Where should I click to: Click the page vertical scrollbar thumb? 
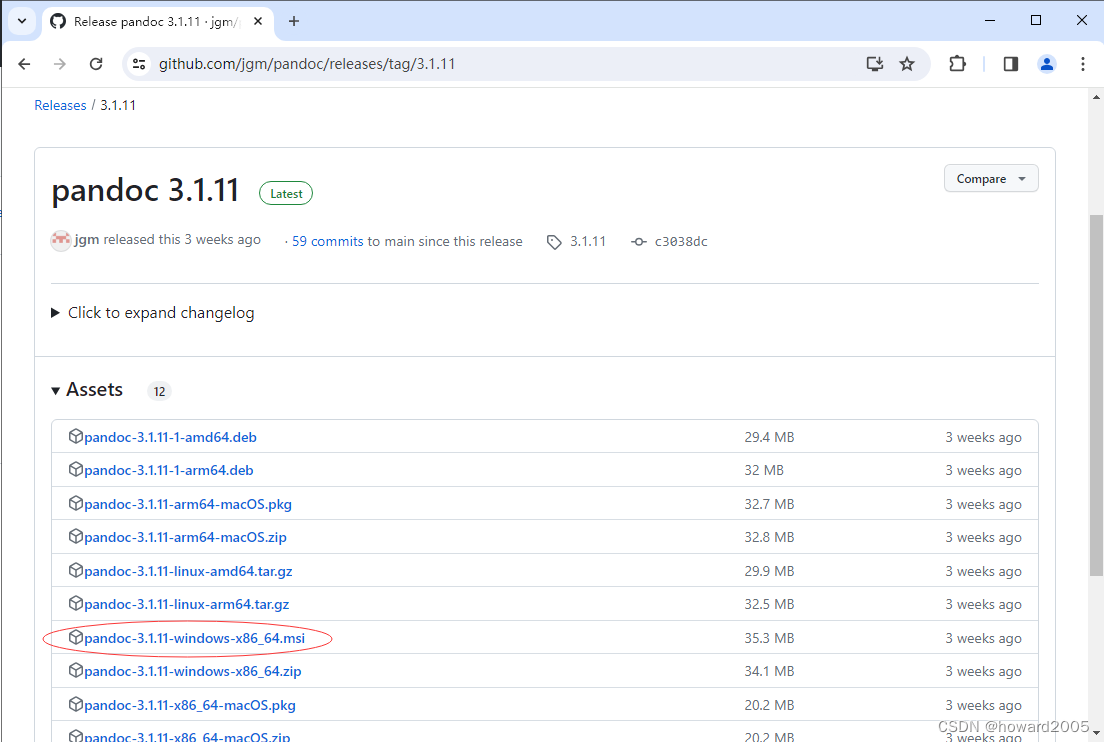(x=1096, y=394)
